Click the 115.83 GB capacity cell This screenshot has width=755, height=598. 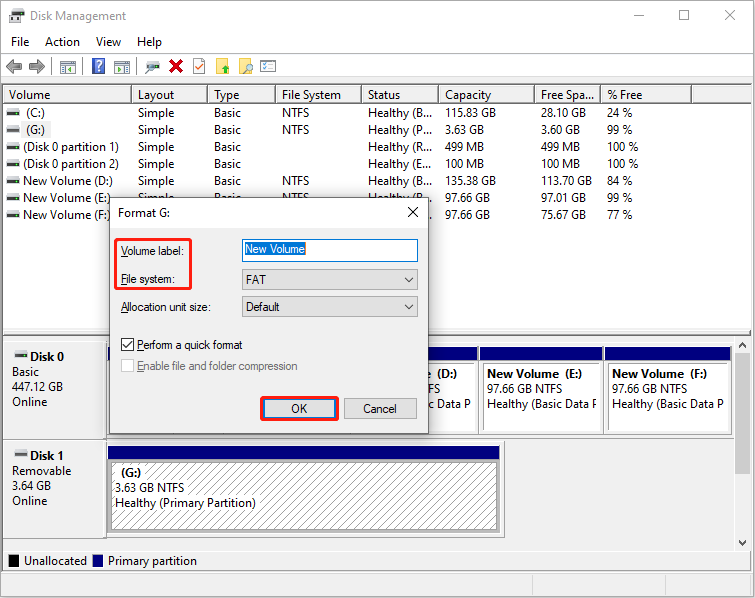(470, 113)
